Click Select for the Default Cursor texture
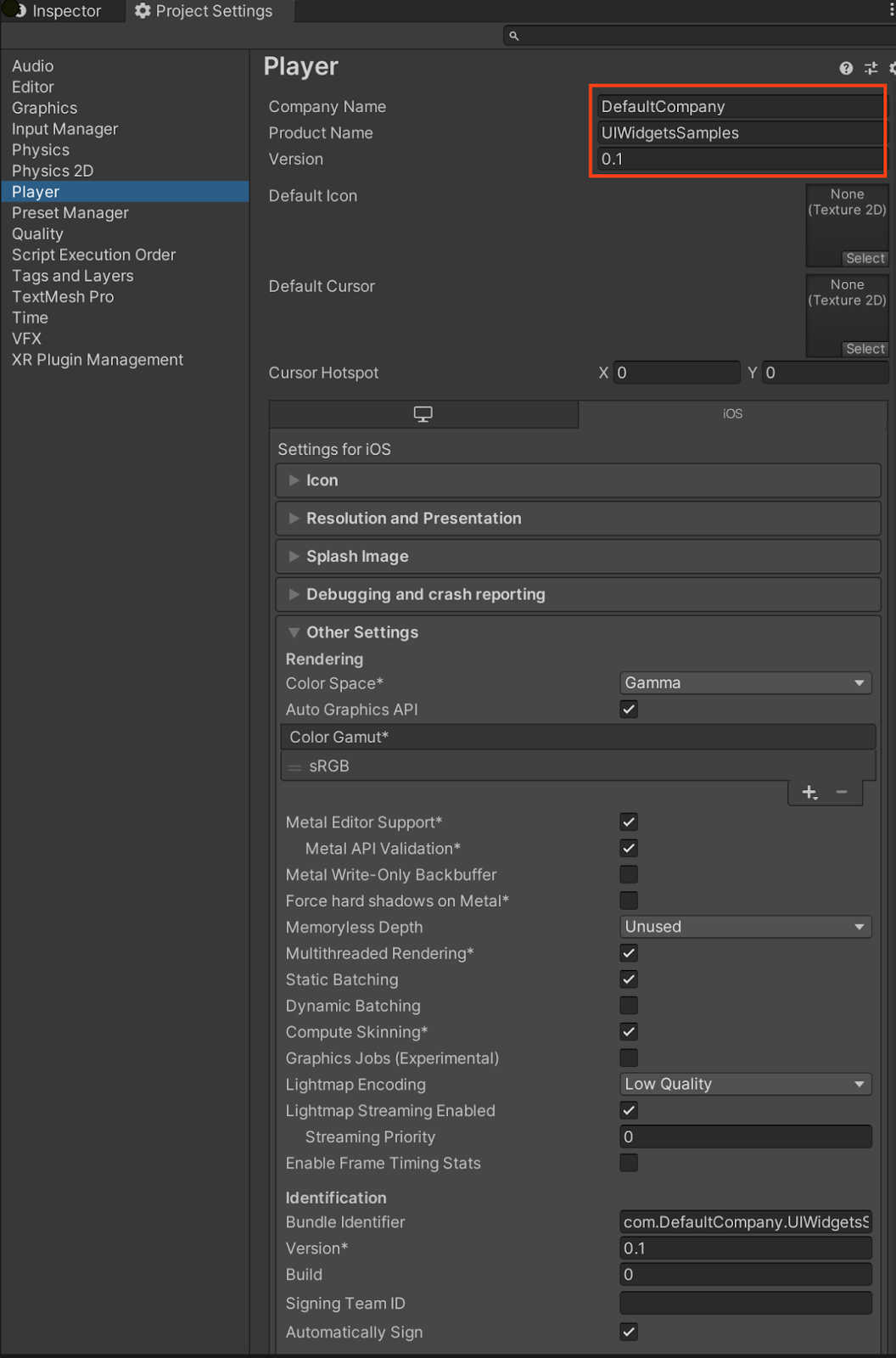896x1358 pixels. click(x=865, y=350)
